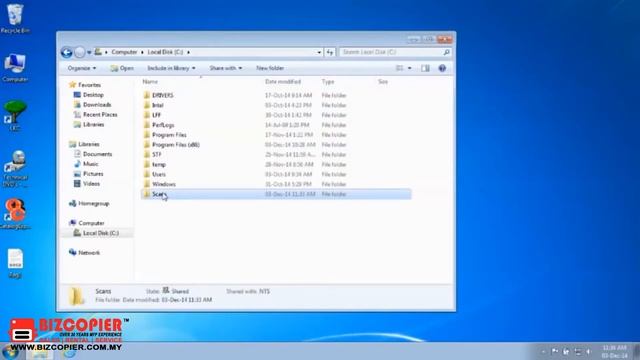This screenshot has height=360, width=640.
Task: Select the DRIVERS folder icon
Action: pyautogui.click(x=147, y=95)
